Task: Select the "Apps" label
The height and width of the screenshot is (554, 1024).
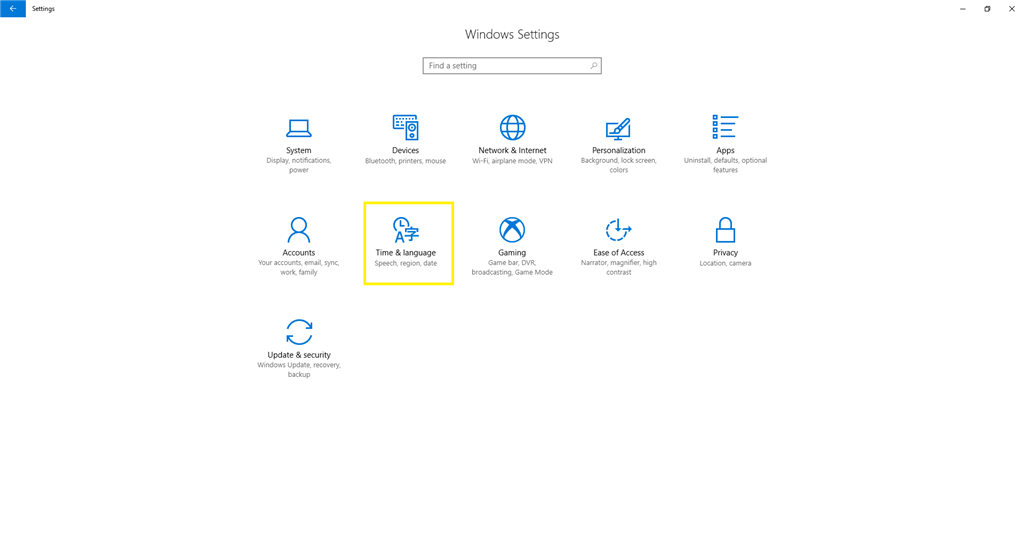Action: [x=725, y=150]
